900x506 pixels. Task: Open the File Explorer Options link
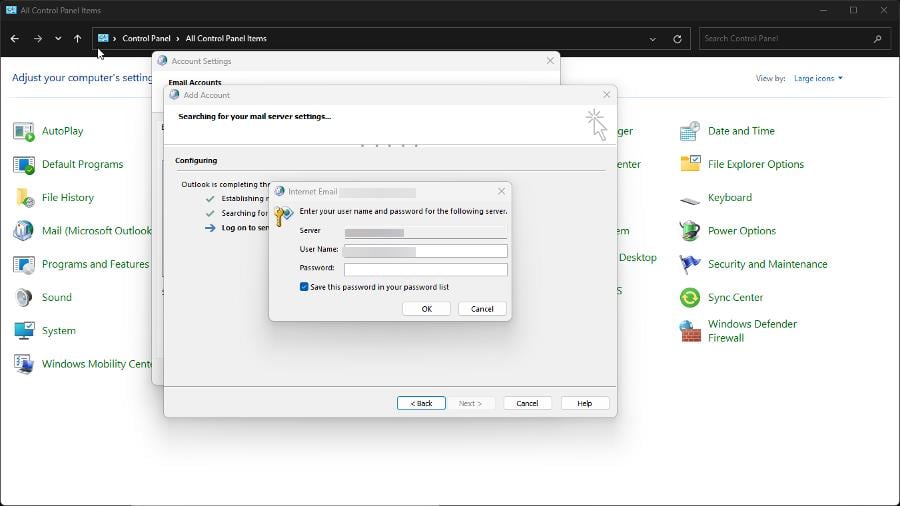(x=756, y=165)
